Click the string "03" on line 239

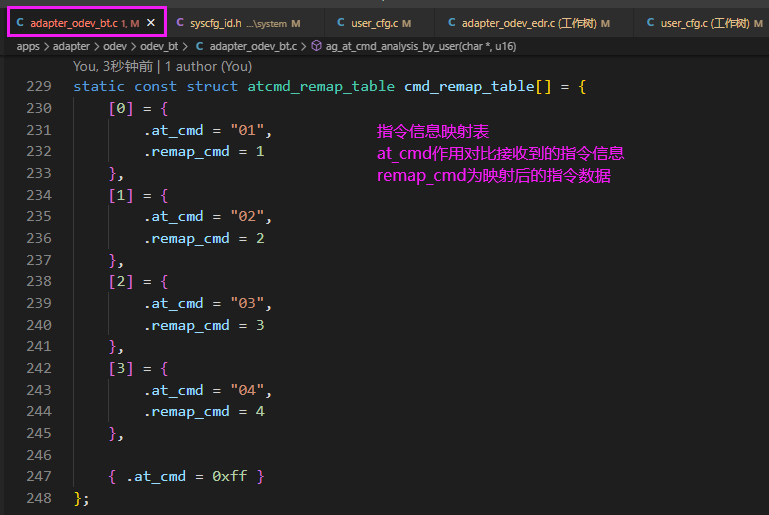tap(247, 303)
